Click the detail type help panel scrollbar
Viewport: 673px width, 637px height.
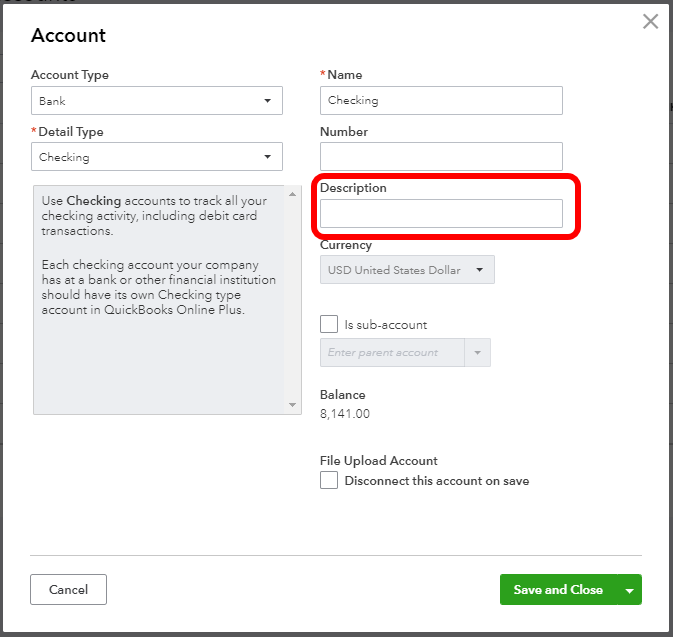(x=293, y=300)
